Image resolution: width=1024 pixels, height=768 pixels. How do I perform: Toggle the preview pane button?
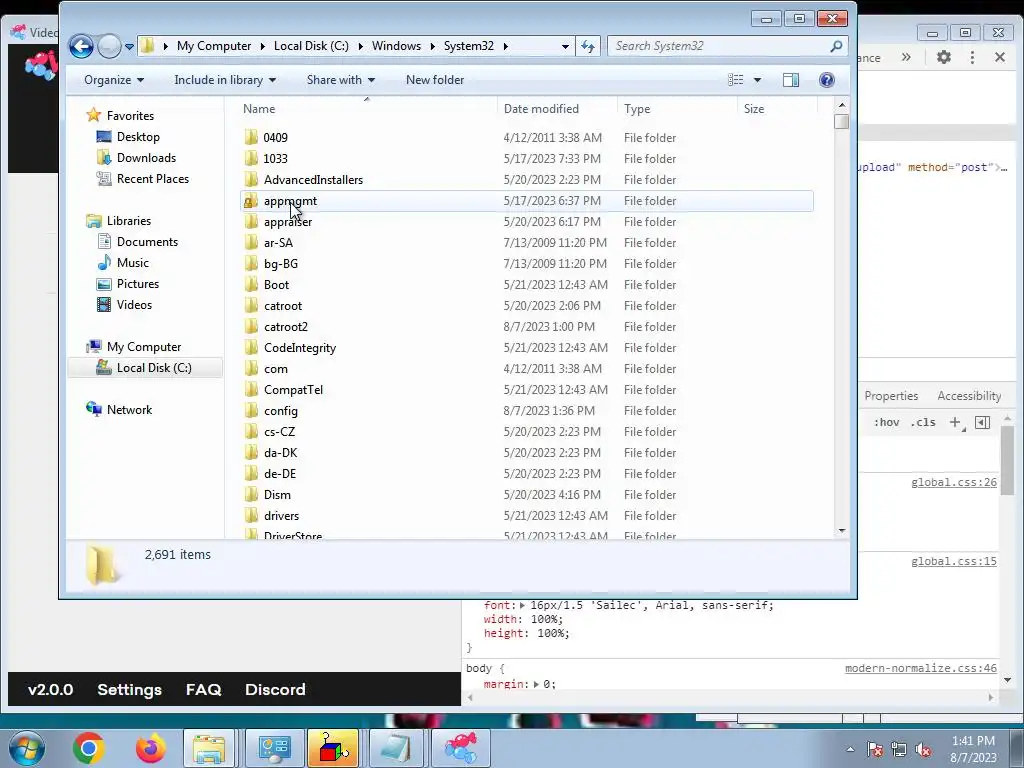791,80
